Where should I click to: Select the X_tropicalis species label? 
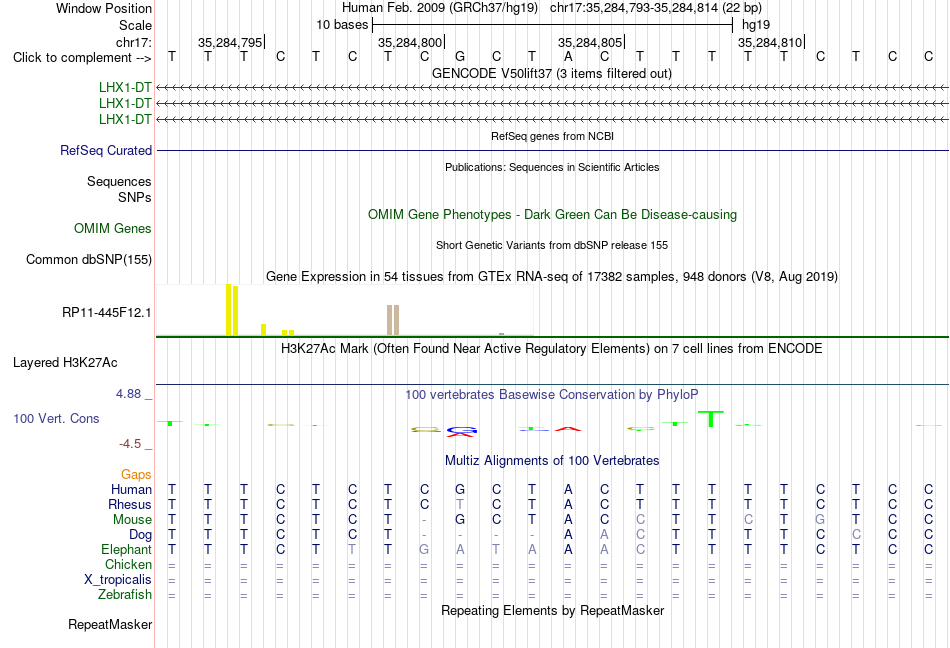[118, 580]
